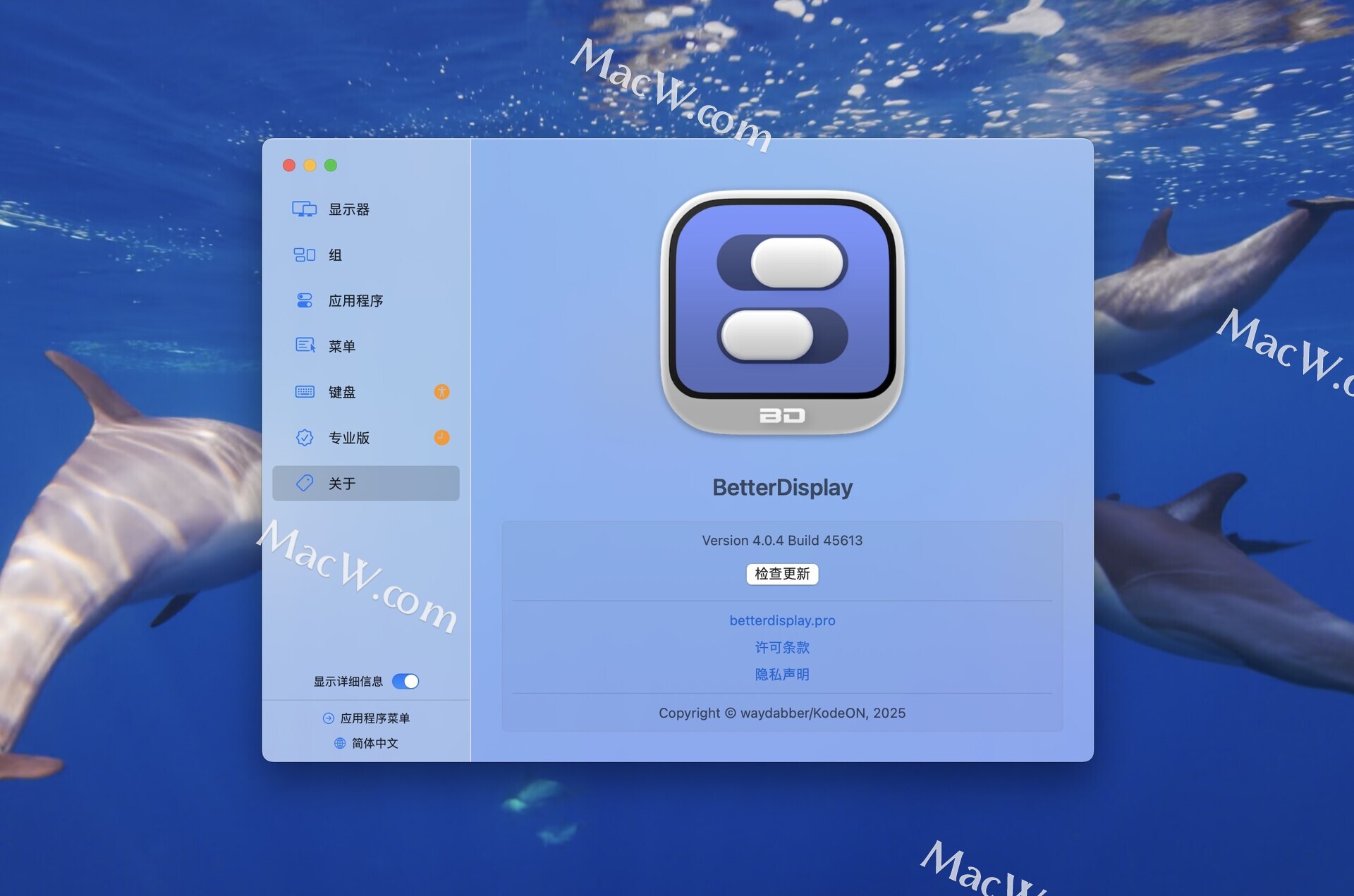Click orange accessibility badge beside 键盘

coord(441,392)
